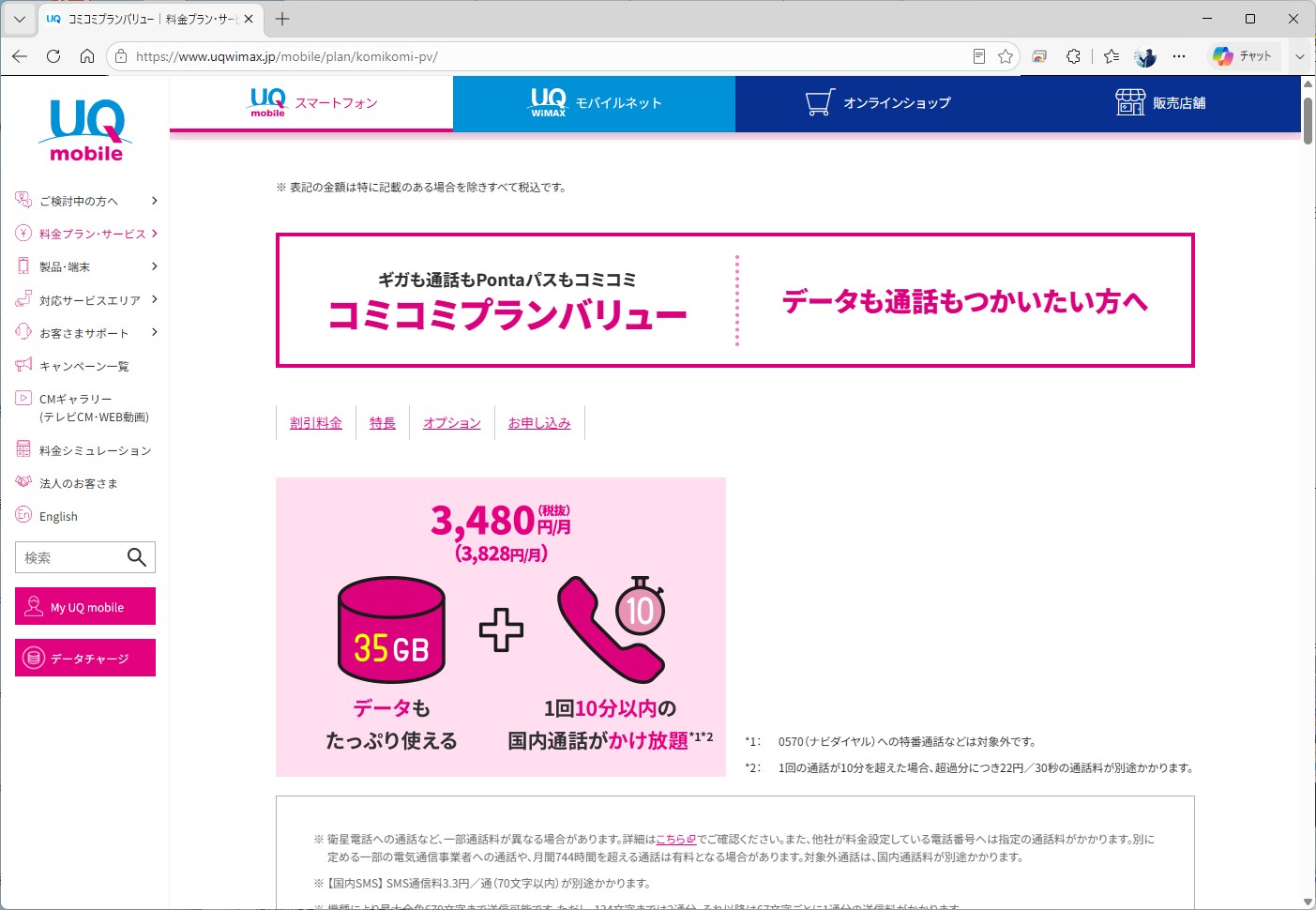Open a new browser tab
Image resolution: width=1316 pixels, height=910 pixels.
click(x=282, y=19)
